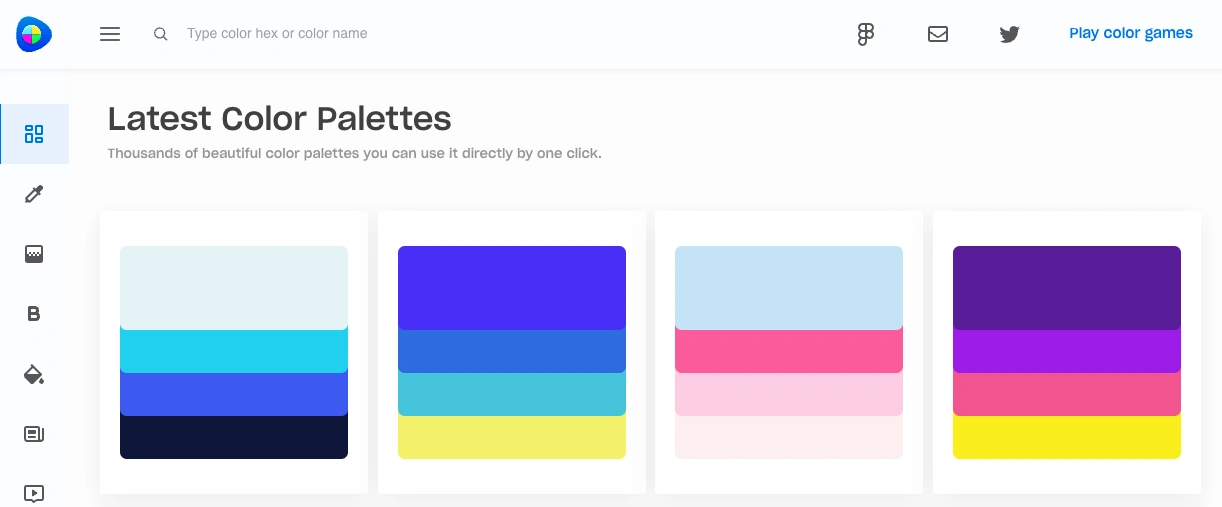The image size is (1222, 507).
Task: Select the yellow swatch in second palette
Action: pos(512,437)
